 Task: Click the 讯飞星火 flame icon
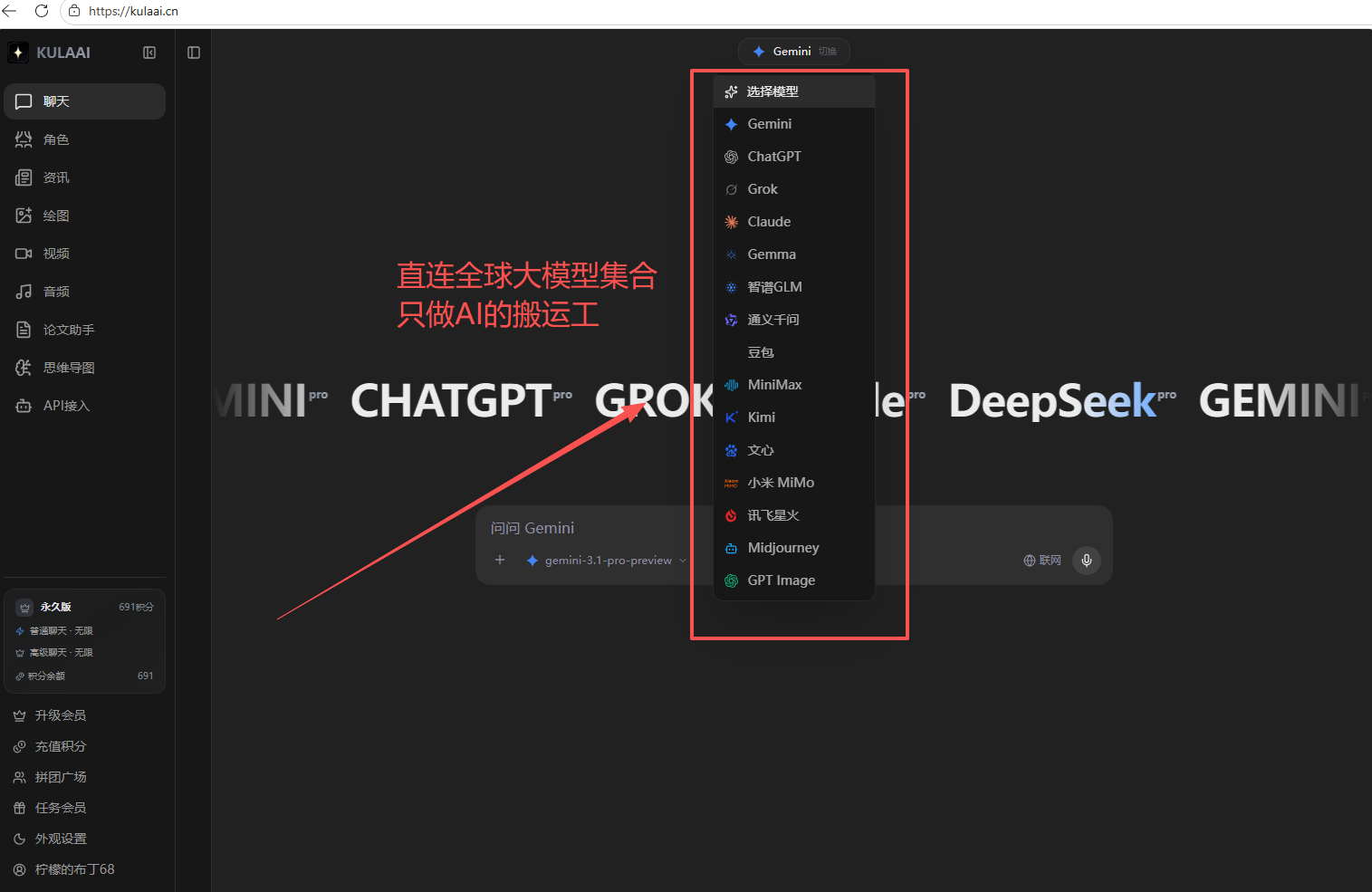click(732, 515)
